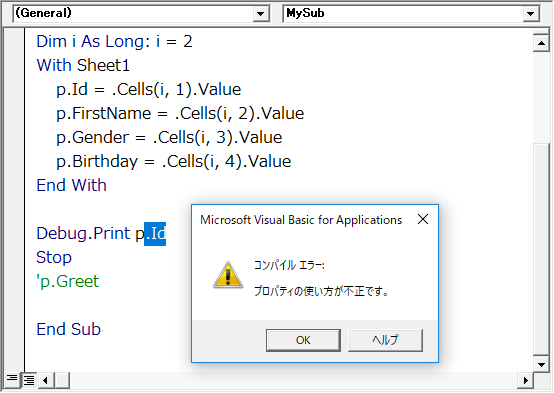554x393 pixels.
Task: Click the 'Dim i As Long: i = 2' line
Action: point(114,41)
